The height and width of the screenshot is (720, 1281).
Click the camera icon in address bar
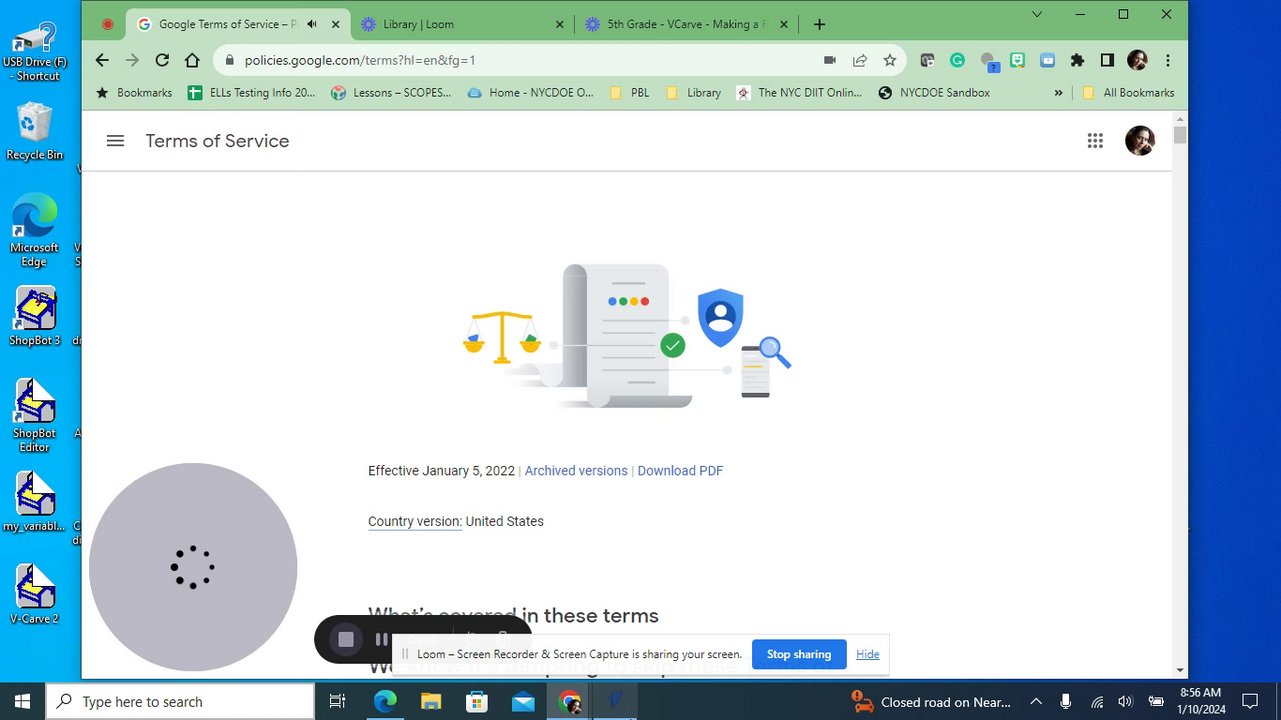click(829, 60)
